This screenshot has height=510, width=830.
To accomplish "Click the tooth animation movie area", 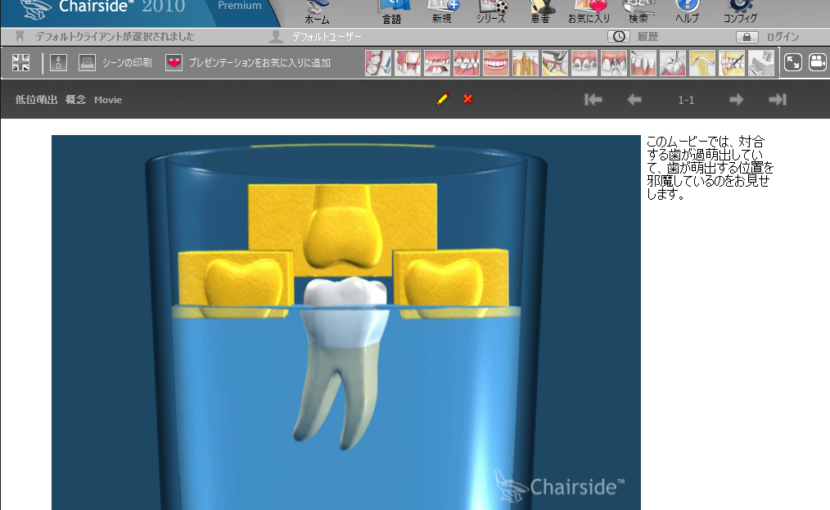I will click(x=346, y=323).
